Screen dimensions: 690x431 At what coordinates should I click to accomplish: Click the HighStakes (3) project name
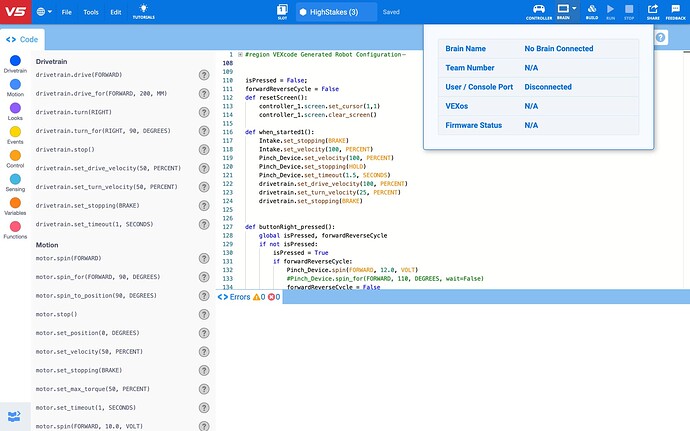point(334,12)
